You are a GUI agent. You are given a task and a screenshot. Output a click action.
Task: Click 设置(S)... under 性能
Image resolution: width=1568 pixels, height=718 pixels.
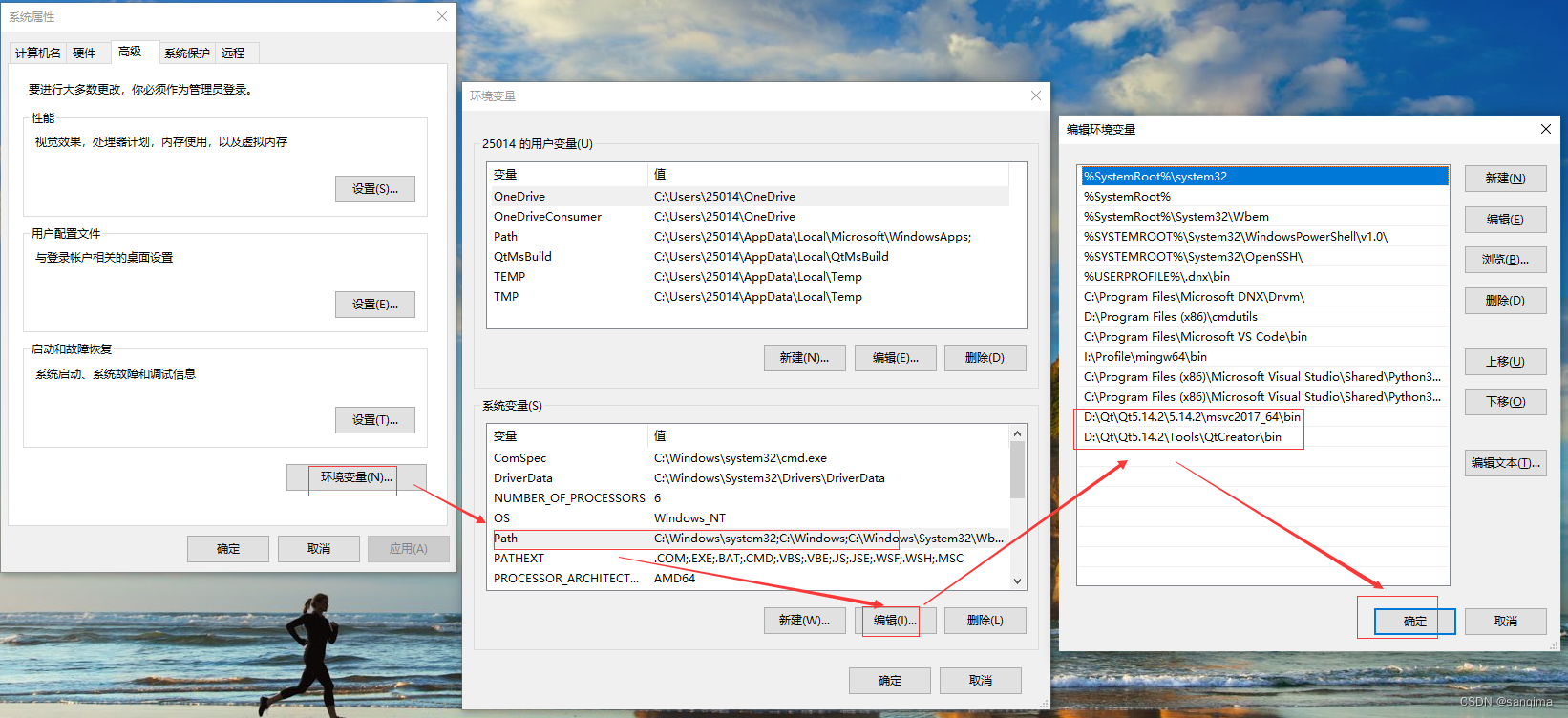coord(375,189)
